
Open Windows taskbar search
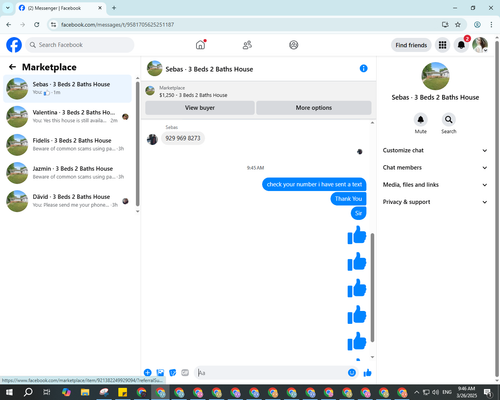click(x=28, y=392)
